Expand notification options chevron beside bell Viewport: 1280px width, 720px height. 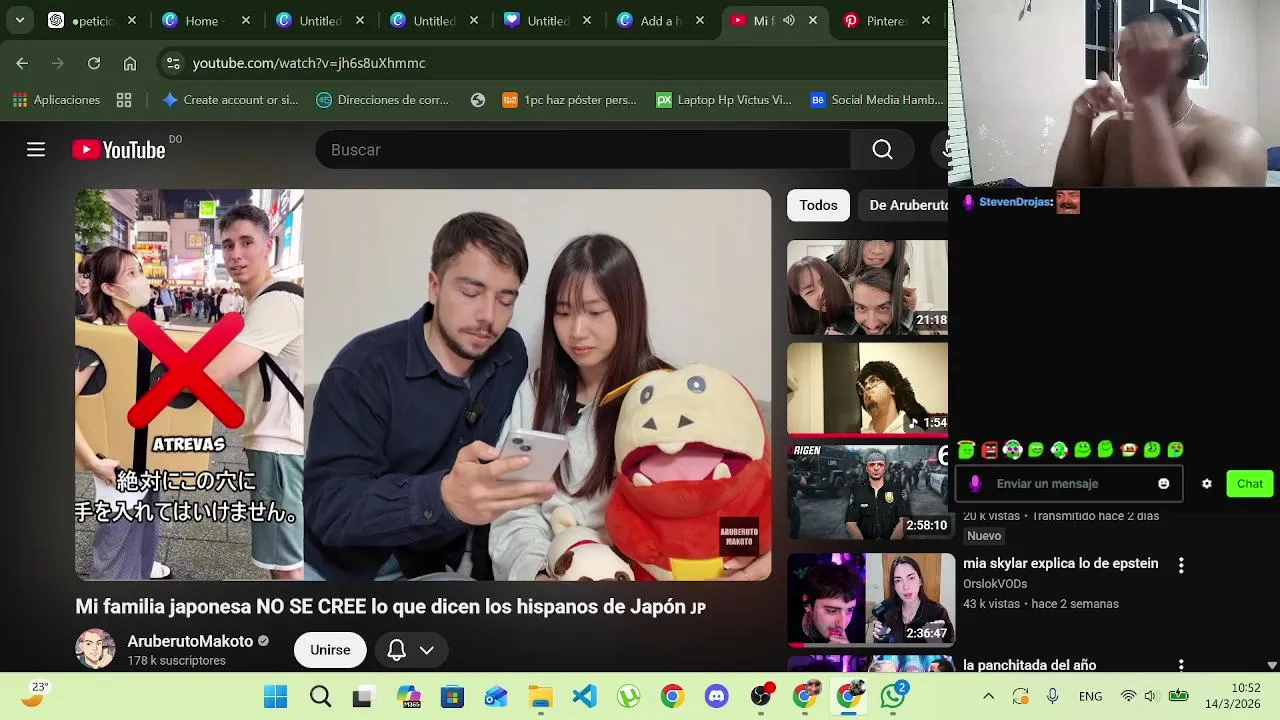point(427,650)
